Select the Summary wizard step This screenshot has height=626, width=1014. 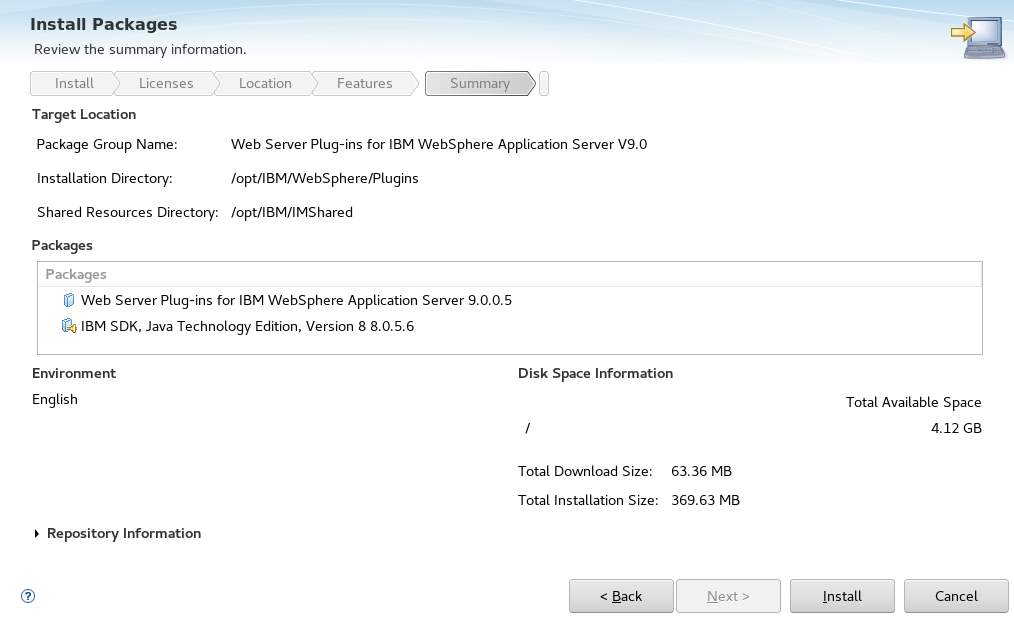click(479, 83)
